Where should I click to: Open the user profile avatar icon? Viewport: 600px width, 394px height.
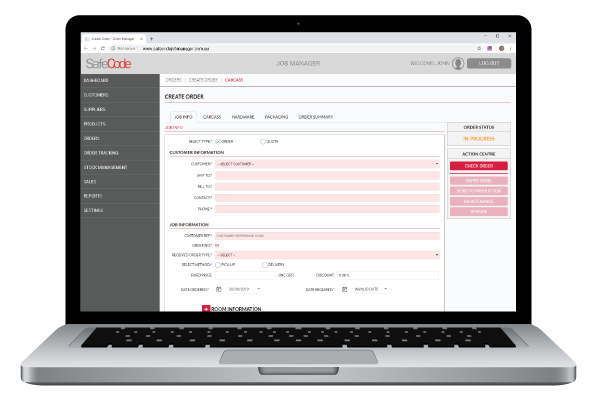(458, 63)
